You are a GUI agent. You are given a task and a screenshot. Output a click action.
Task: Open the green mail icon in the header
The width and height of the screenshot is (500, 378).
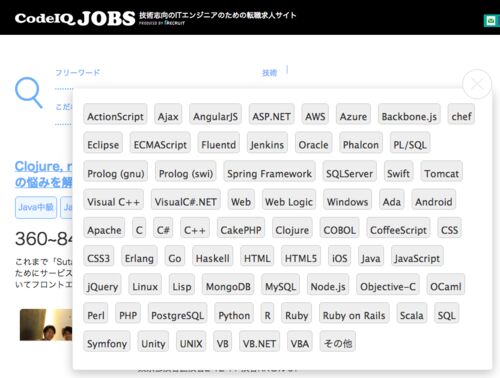coord(491,21)
